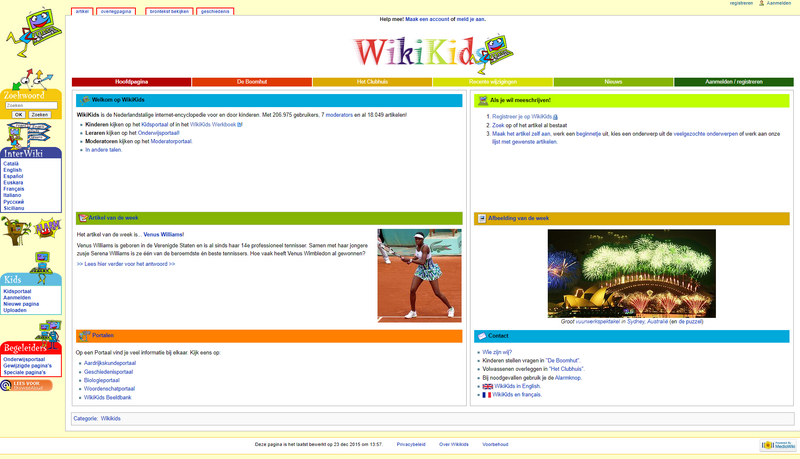
Task: Click the purple Alarm button icon
Action: tap(48, 228)
